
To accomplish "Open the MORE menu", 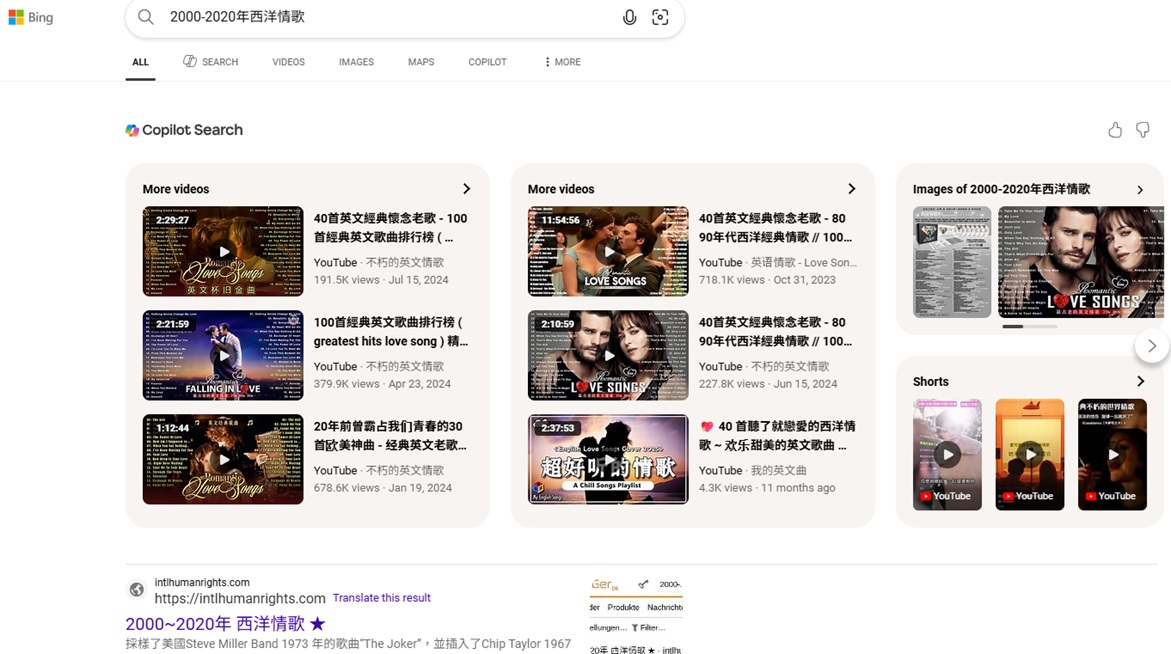I will click(562, 62).
